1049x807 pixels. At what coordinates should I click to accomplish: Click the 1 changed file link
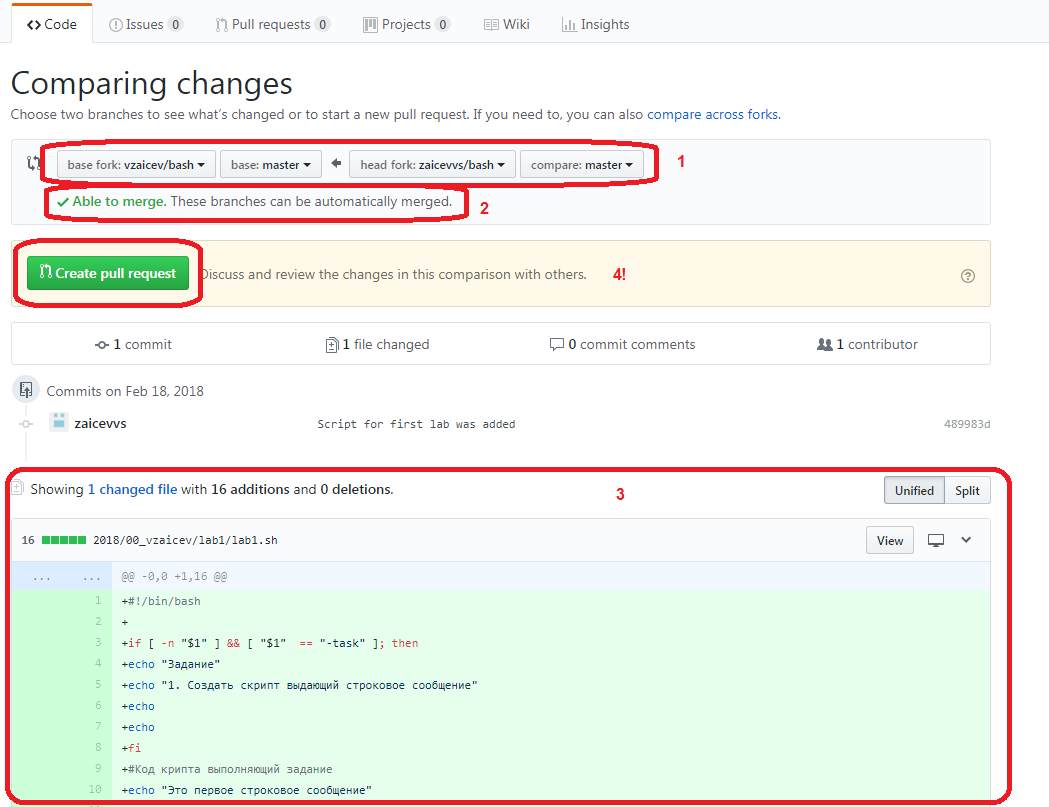pos(132,489)
